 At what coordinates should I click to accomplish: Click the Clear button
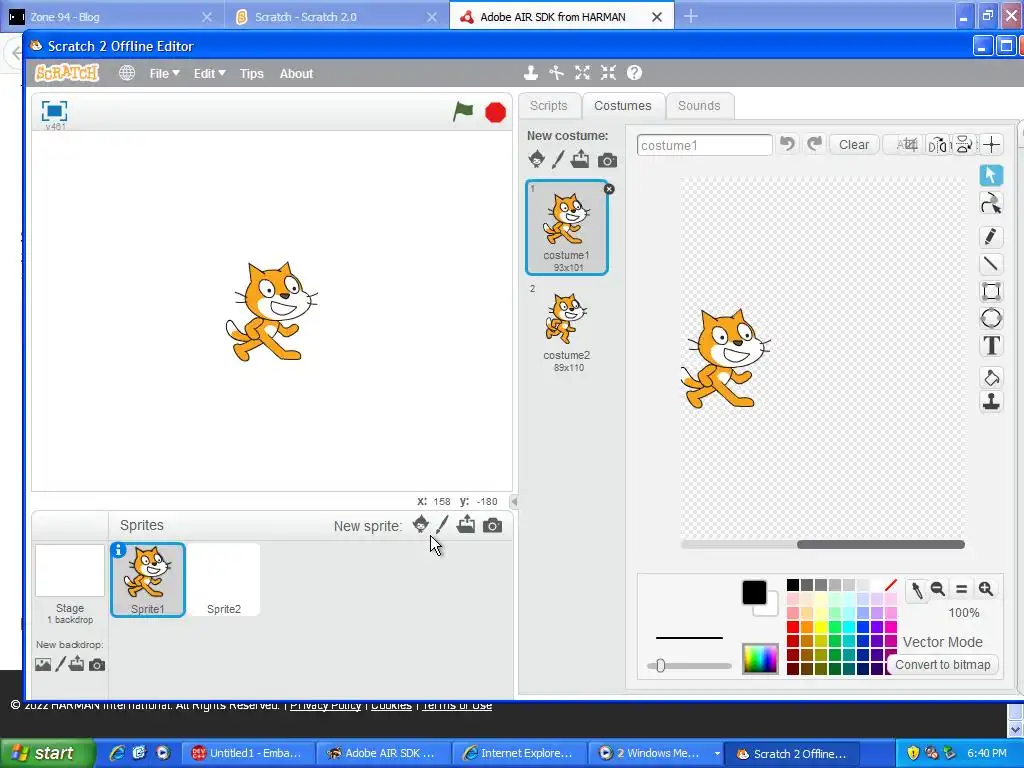pos(854,145)
